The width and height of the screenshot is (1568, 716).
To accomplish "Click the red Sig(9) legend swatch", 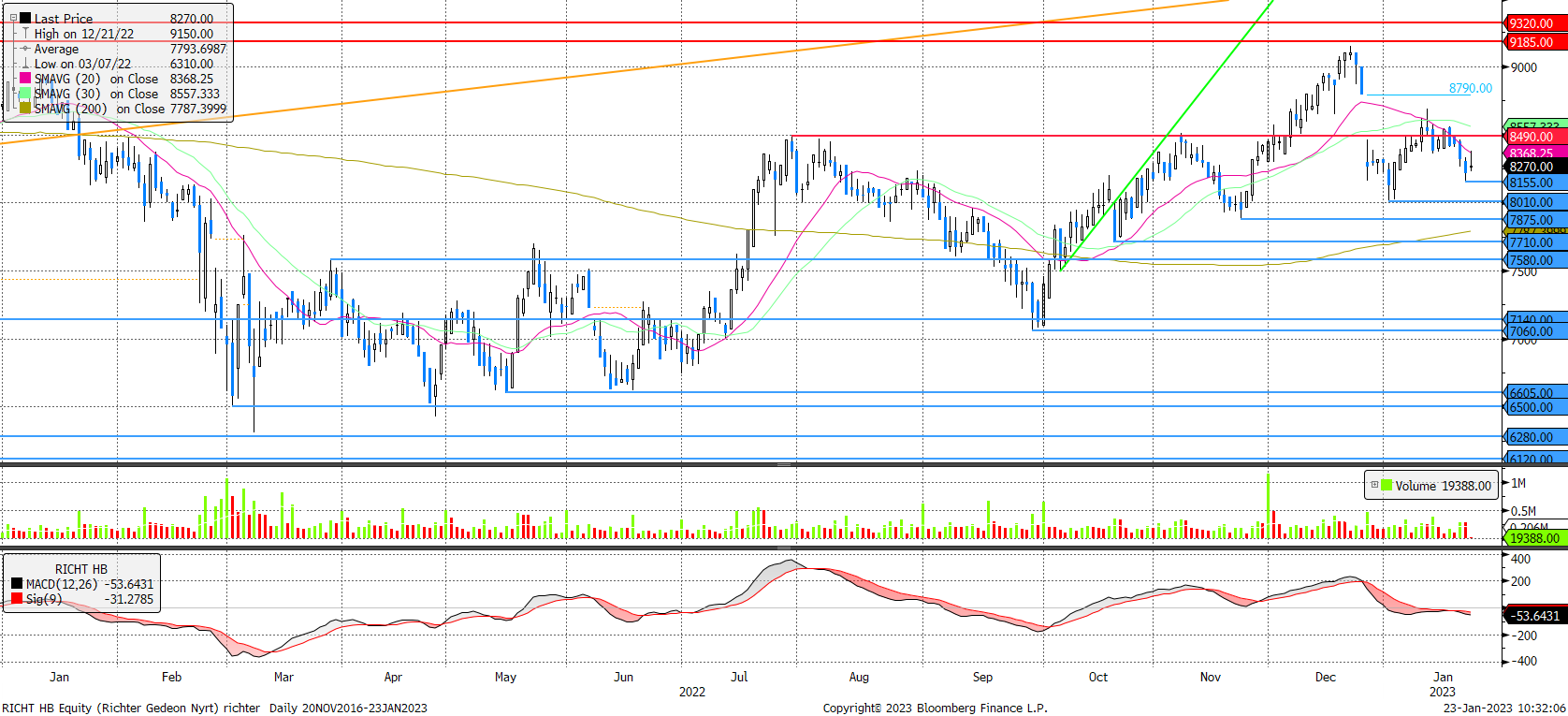I will coord(17,599).
